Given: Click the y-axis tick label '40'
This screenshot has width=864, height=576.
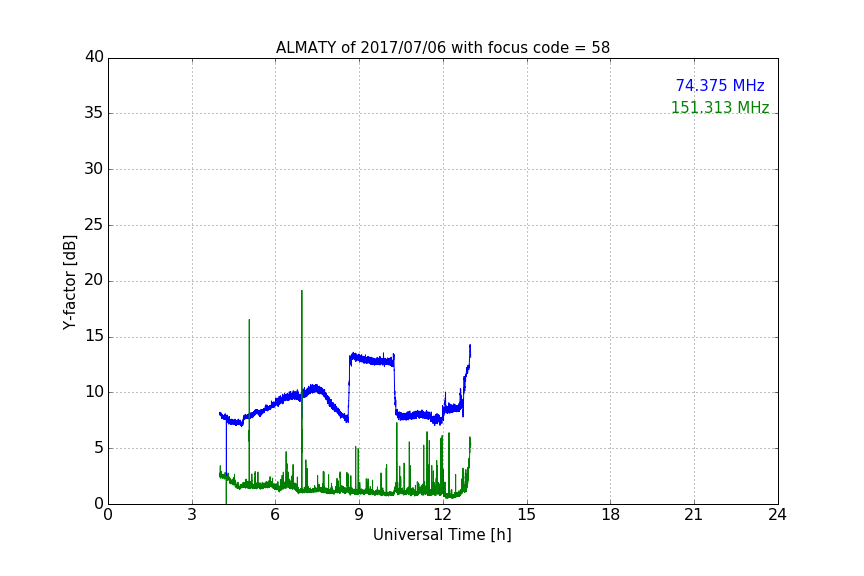Looking at the screenshot, I should click(94, 57).
